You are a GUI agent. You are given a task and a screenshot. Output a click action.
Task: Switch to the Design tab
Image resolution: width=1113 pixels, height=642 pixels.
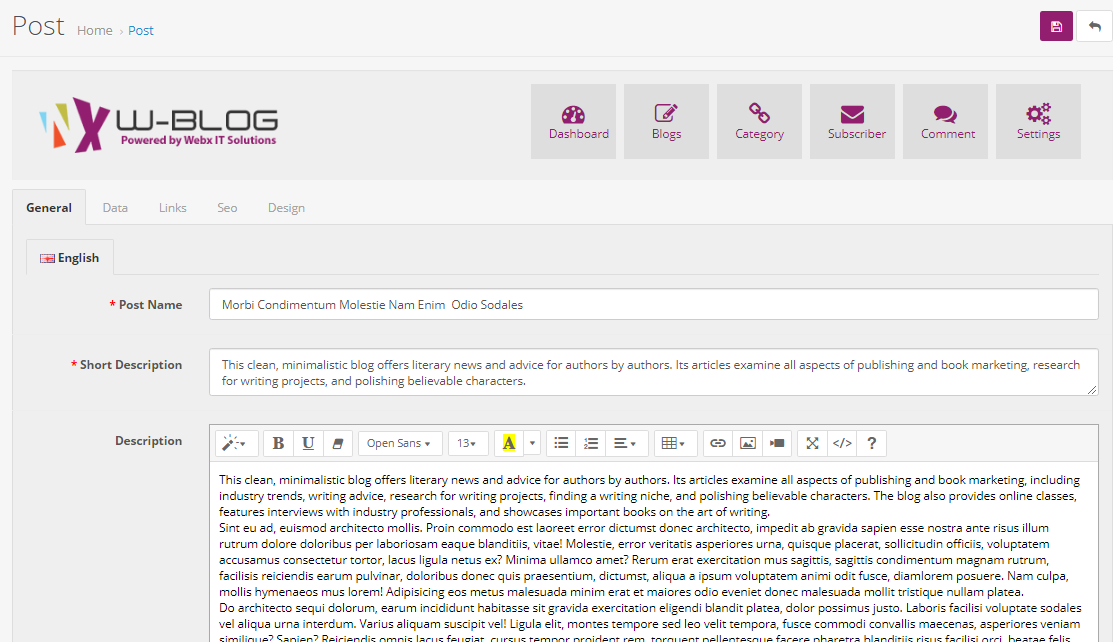[x=286, y=207]
